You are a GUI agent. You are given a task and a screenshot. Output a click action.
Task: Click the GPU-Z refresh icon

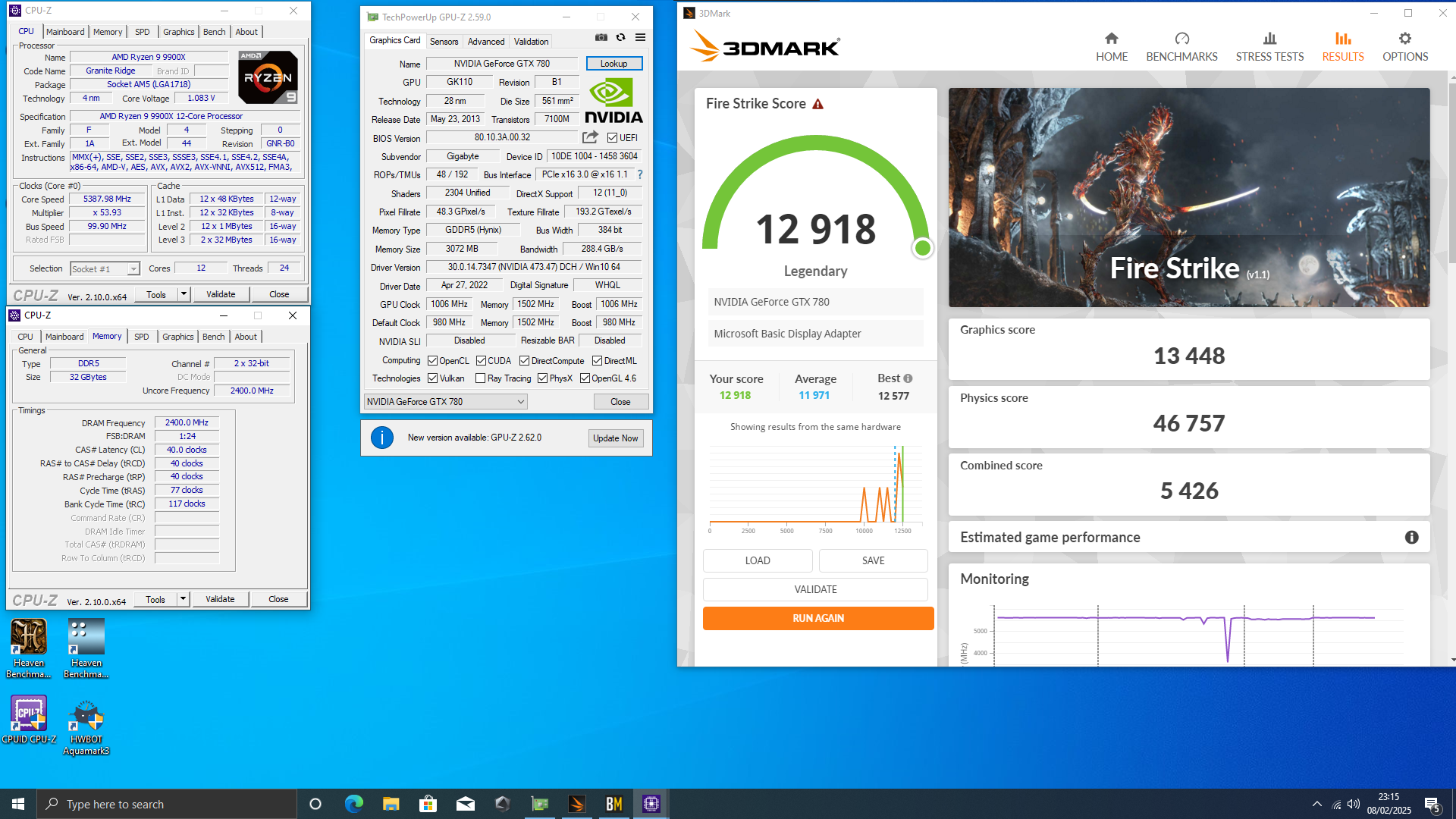(620, 37)
